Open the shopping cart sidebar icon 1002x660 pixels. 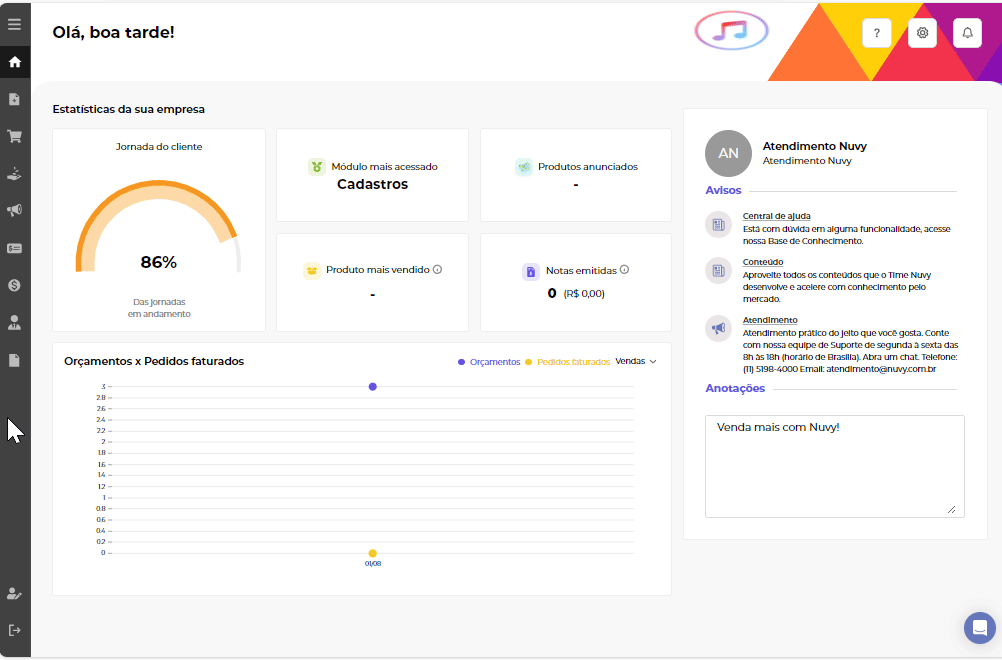point(14,136)
